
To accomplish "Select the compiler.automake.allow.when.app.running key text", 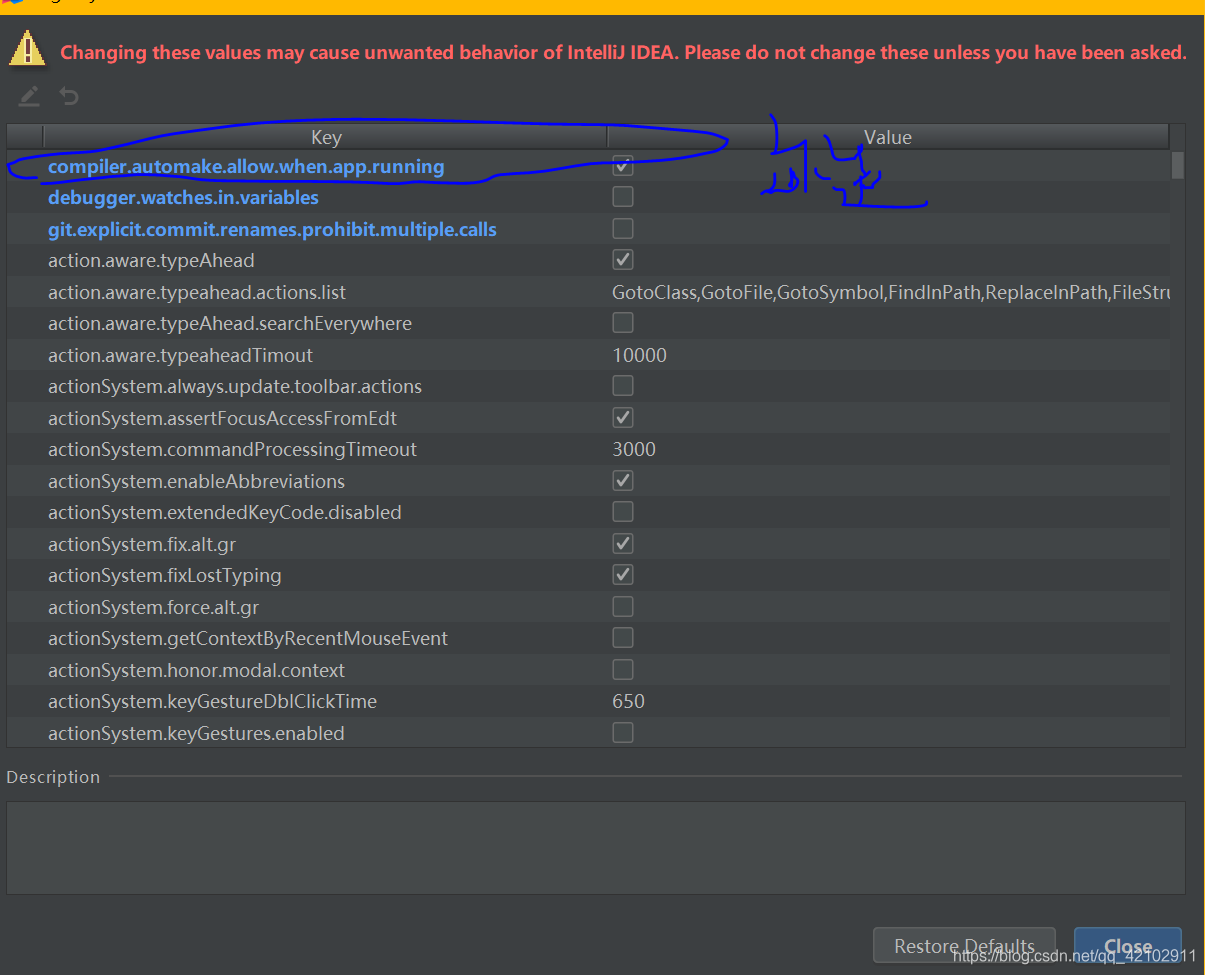I will tap(246, 166).
